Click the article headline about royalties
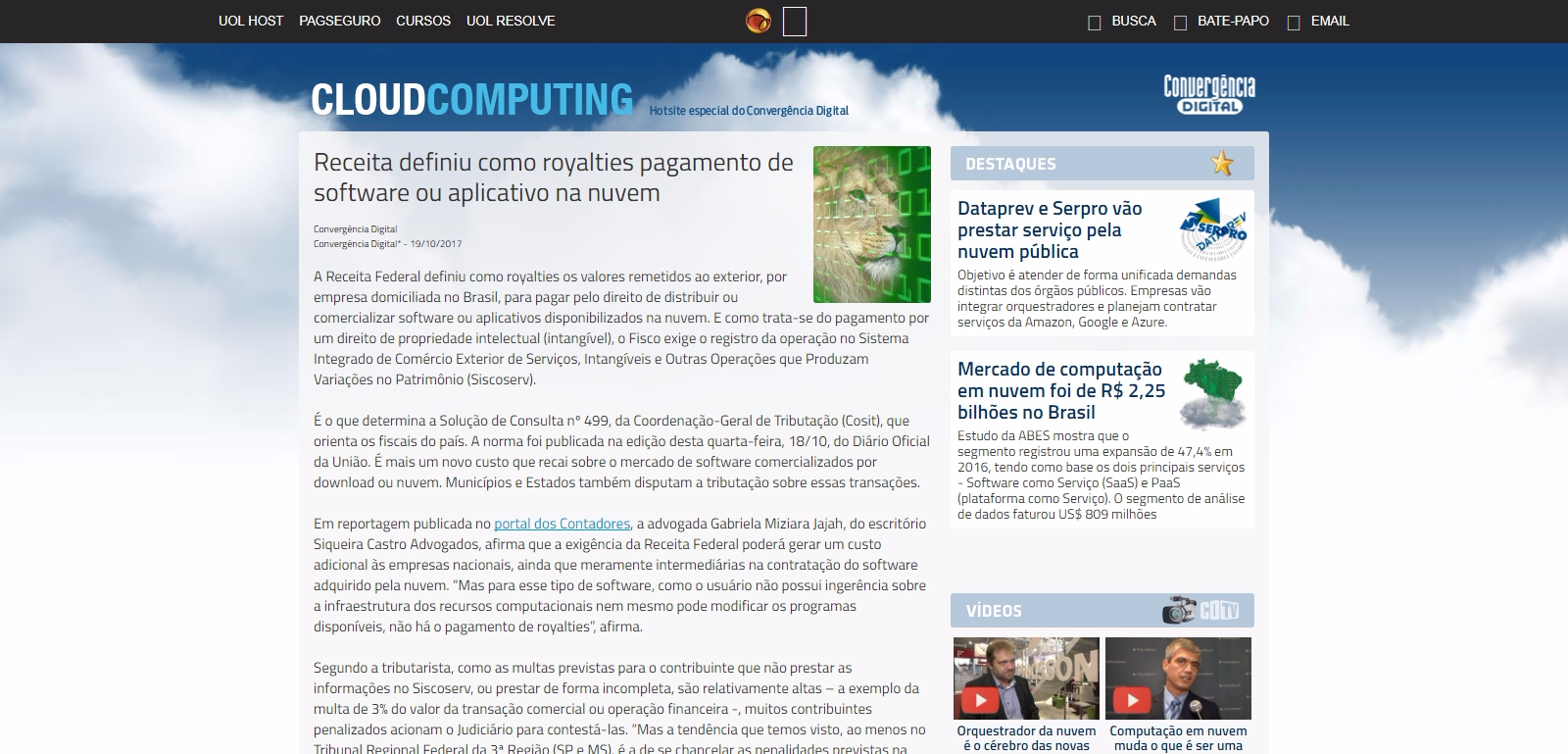The image size is (1568, 754). click(x=554, y=177)
